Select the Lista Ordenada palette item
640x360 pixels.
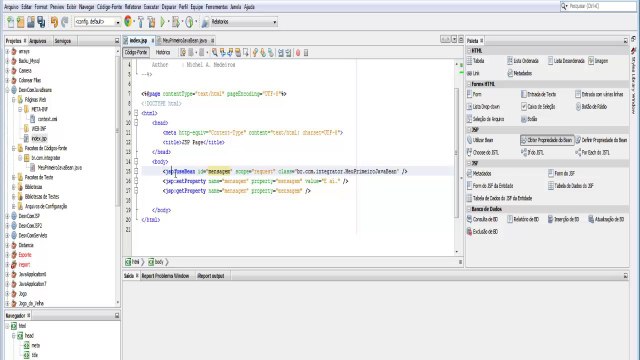[523, 61]
